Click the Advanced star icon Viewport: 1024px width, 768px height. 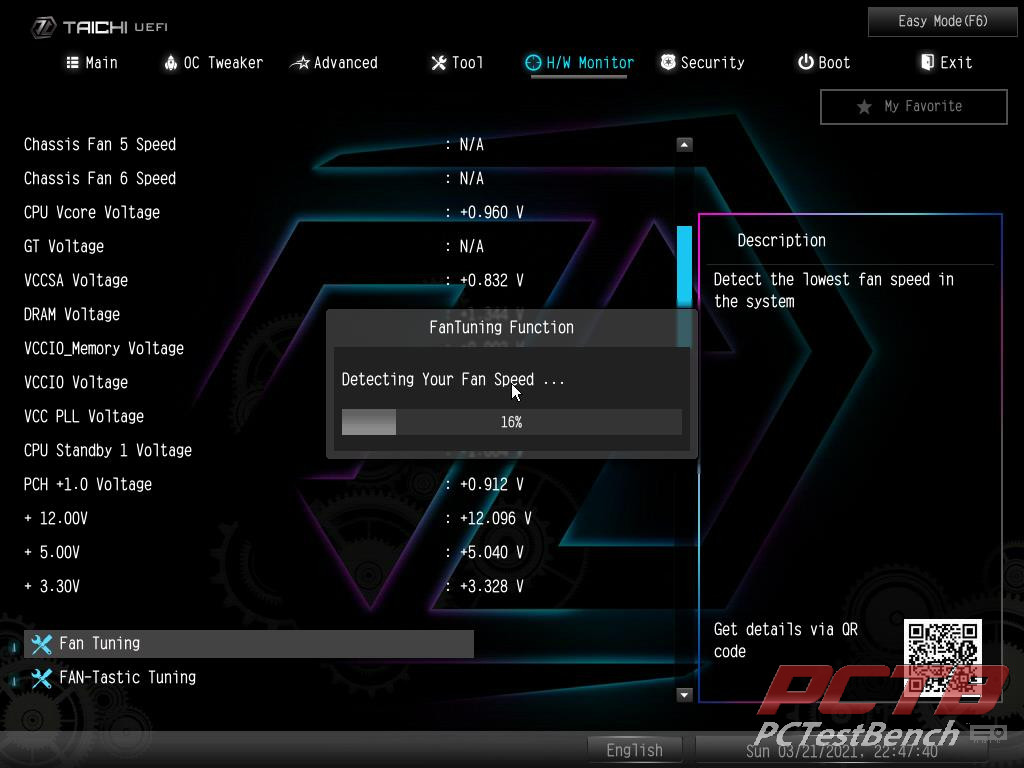click(300, 63)
